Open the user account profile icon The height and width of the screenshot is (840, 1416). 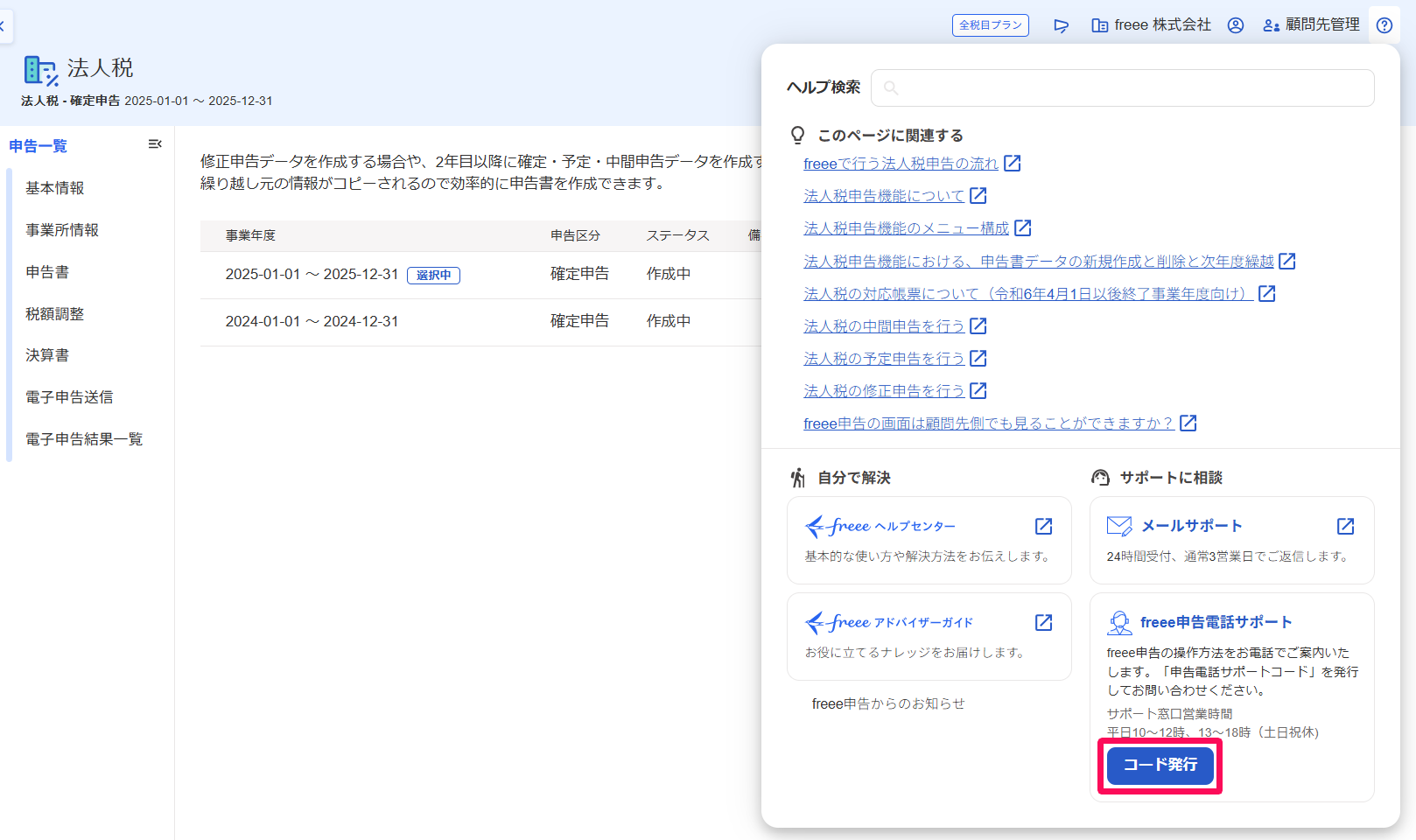point(1236,25)
